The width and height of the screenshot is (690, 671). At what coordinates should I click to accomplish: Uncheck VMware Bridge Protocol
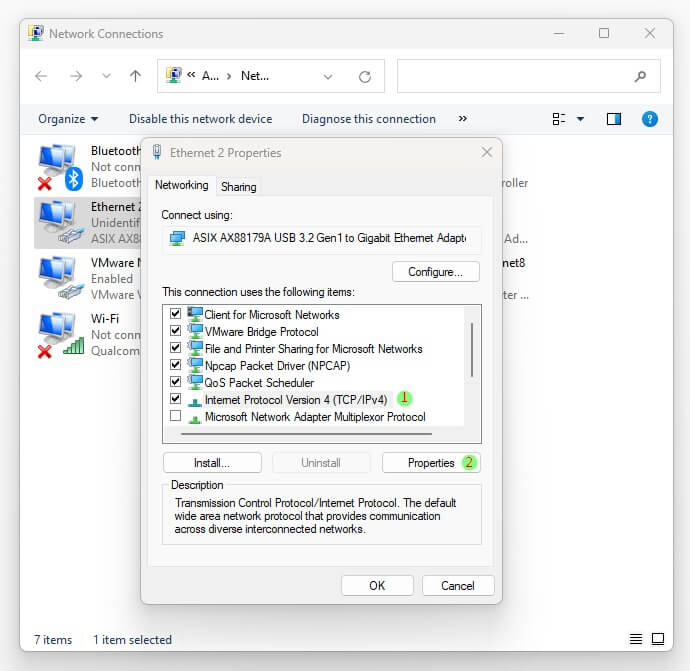pyautogui.click(x=176, y=331)
